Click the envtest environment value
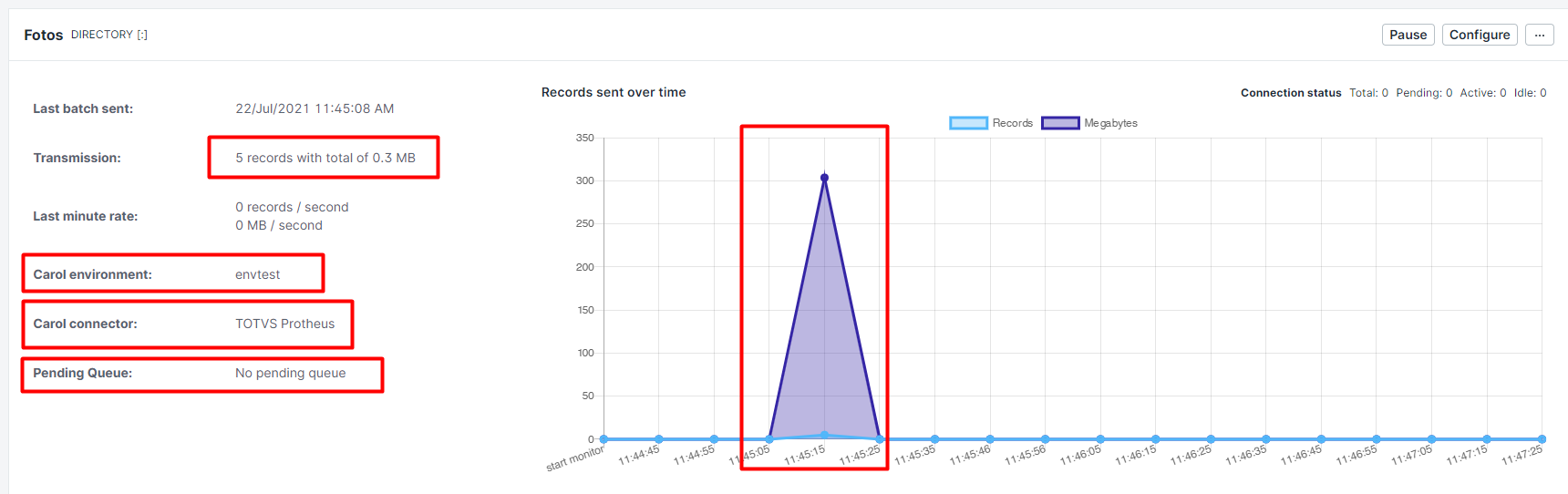This screenshot has height=494, width=1568. pos(257,274)
